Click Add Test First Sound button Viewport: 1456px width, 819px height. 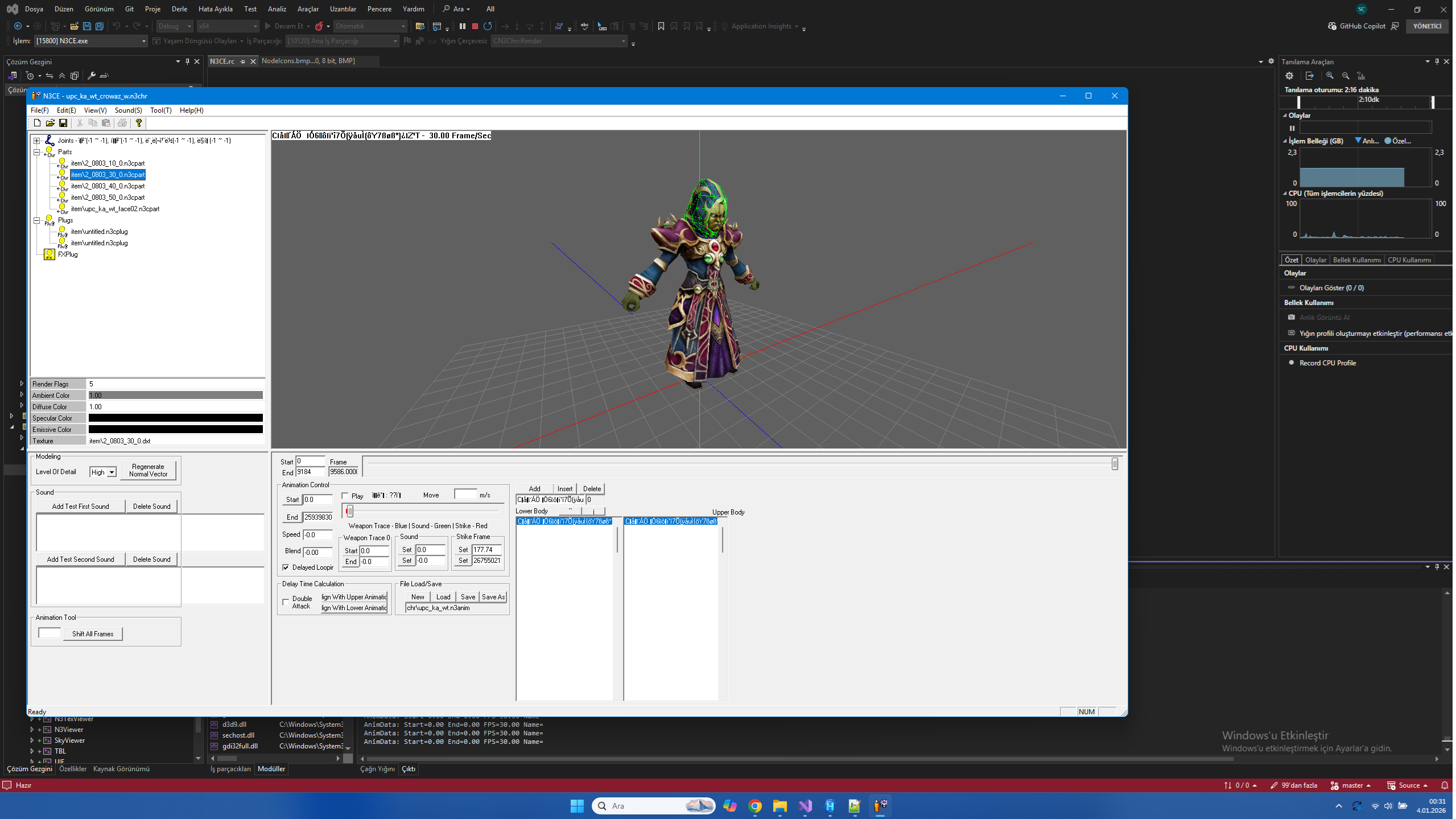point(81,507)
